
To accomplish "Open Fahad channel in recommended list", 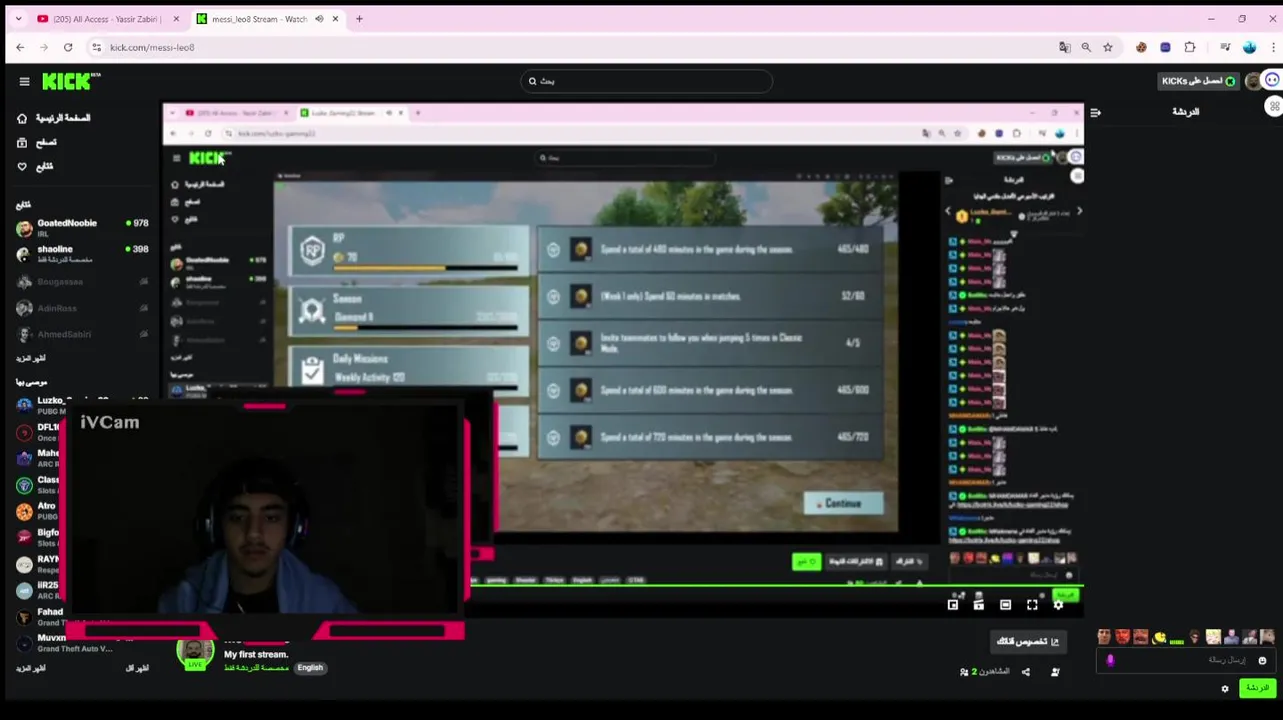I will [40, 616].
